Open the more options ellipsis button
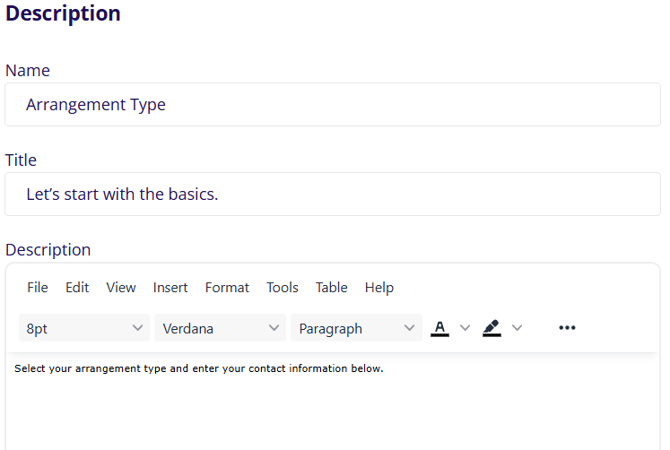Image resolution: width=670 pixels, height=450 pixels. point(567,328)
